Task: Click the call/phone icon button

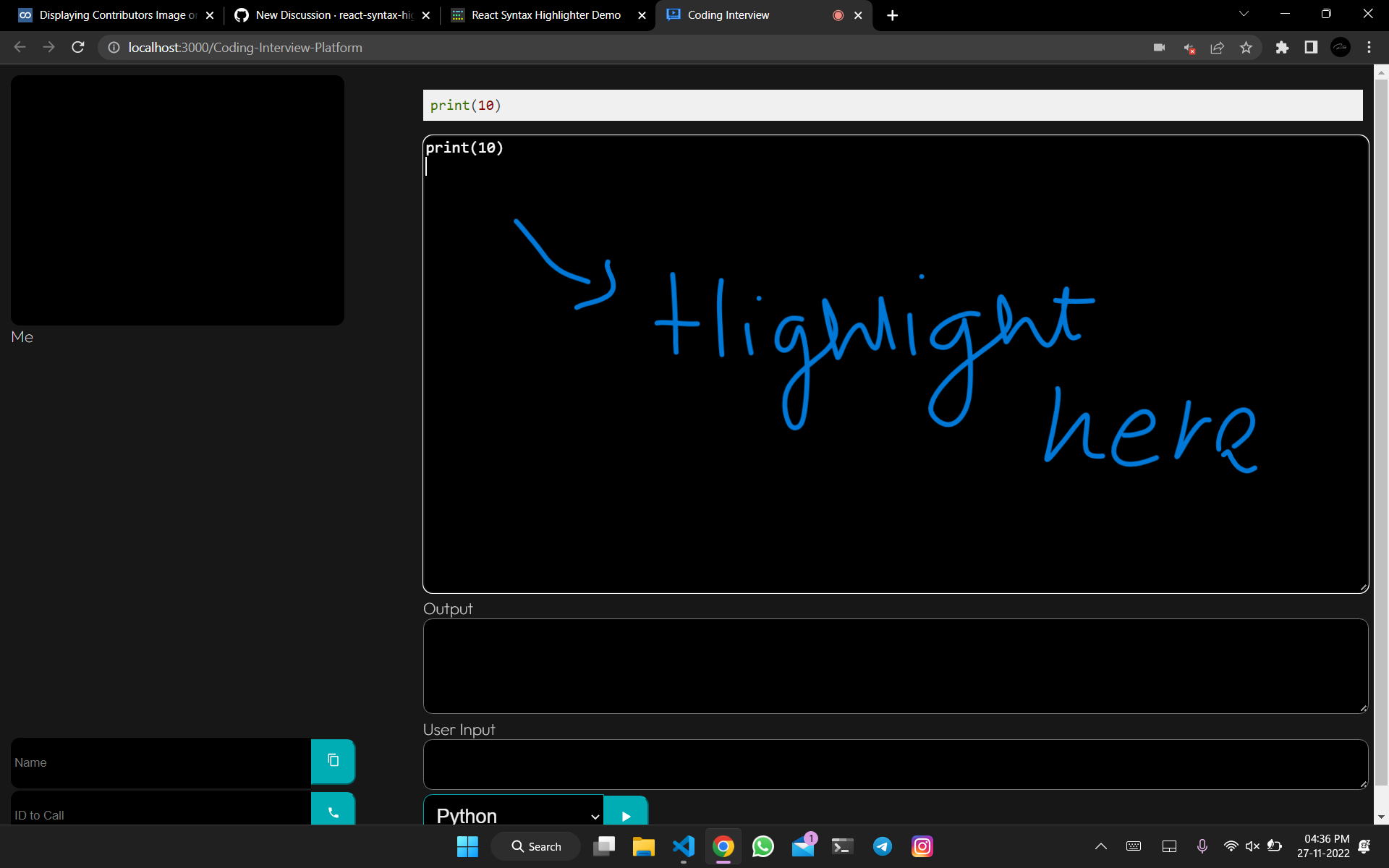Action: pyautogui.click(x=333, y=811)
